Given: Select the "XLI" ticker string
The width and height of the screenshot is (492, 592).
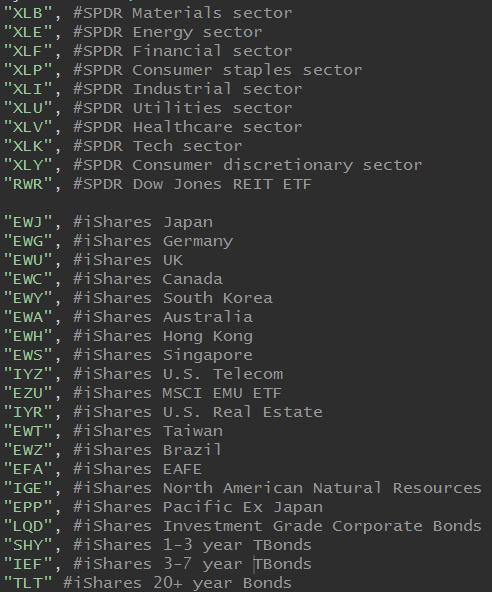Looking at the screenshot, I should [x=28, y=89].
